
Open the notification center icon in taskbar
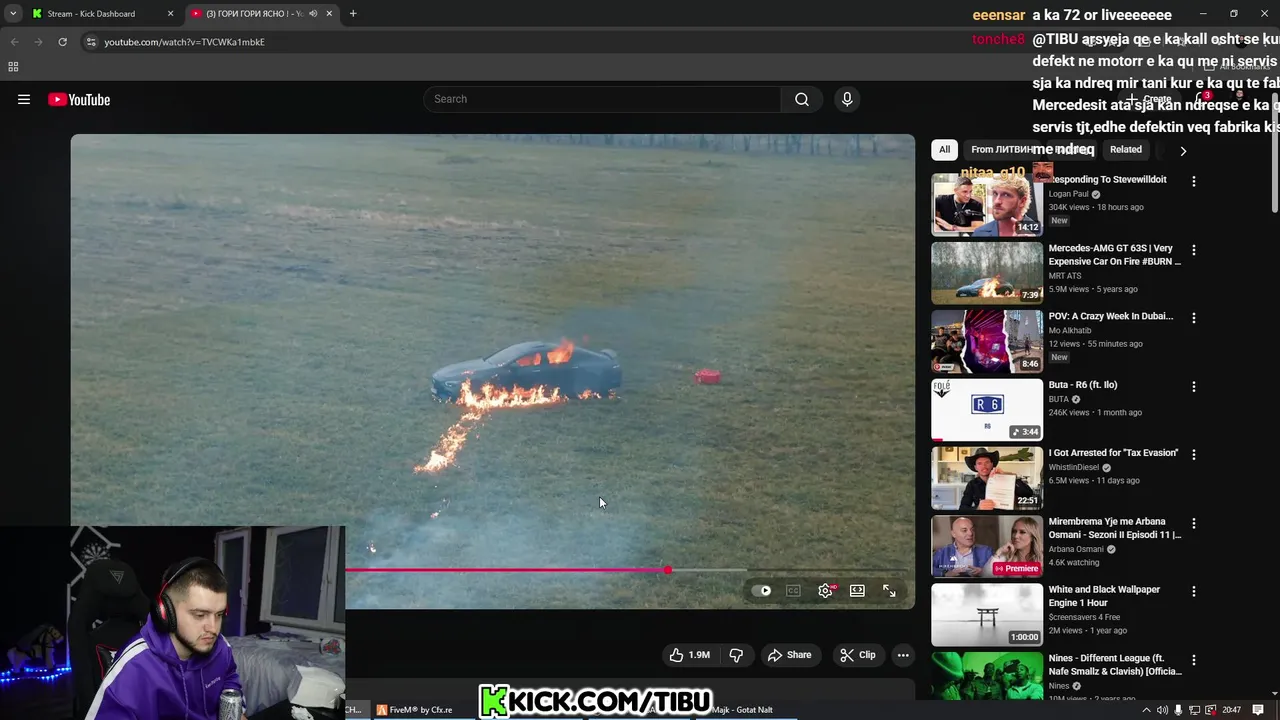(x=1258, y=710)
